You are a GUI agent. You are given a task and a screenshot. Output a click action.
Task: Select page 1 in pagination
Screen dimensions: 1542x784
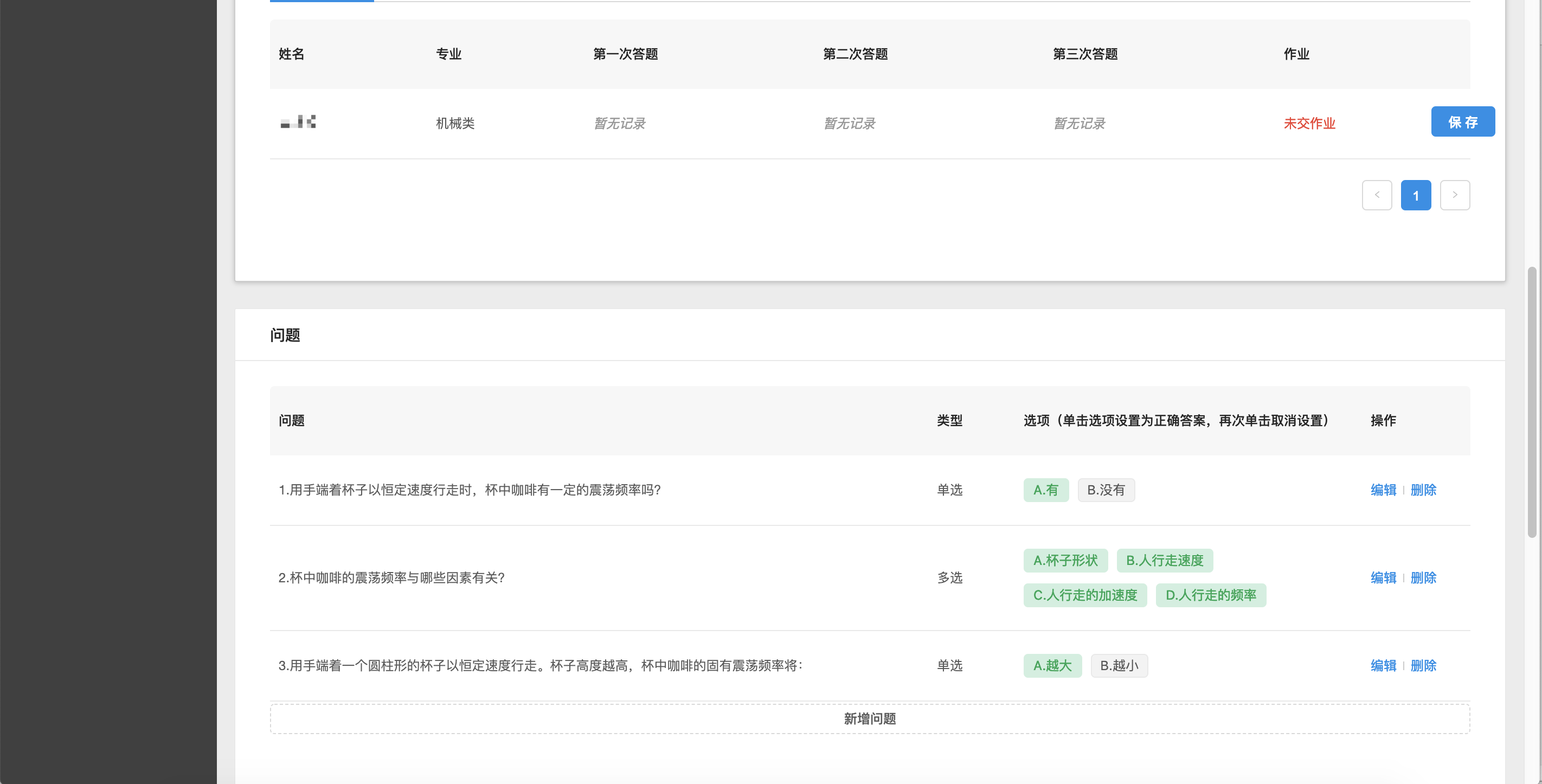click(x=1416, y=195)
